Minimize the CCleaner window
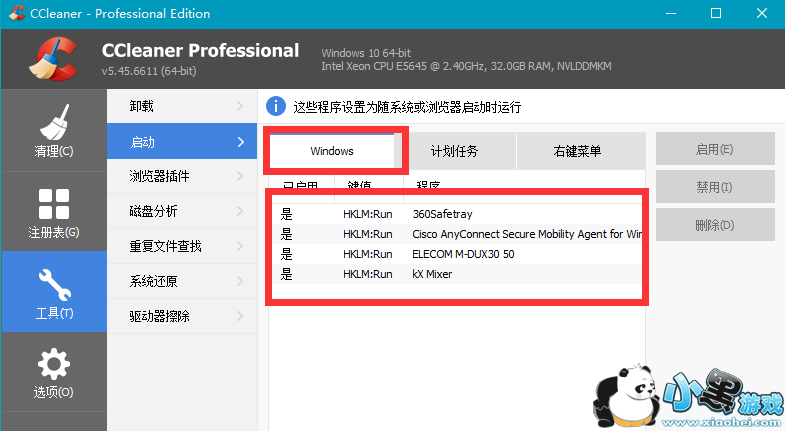The image size is (785, 431). 671,14
